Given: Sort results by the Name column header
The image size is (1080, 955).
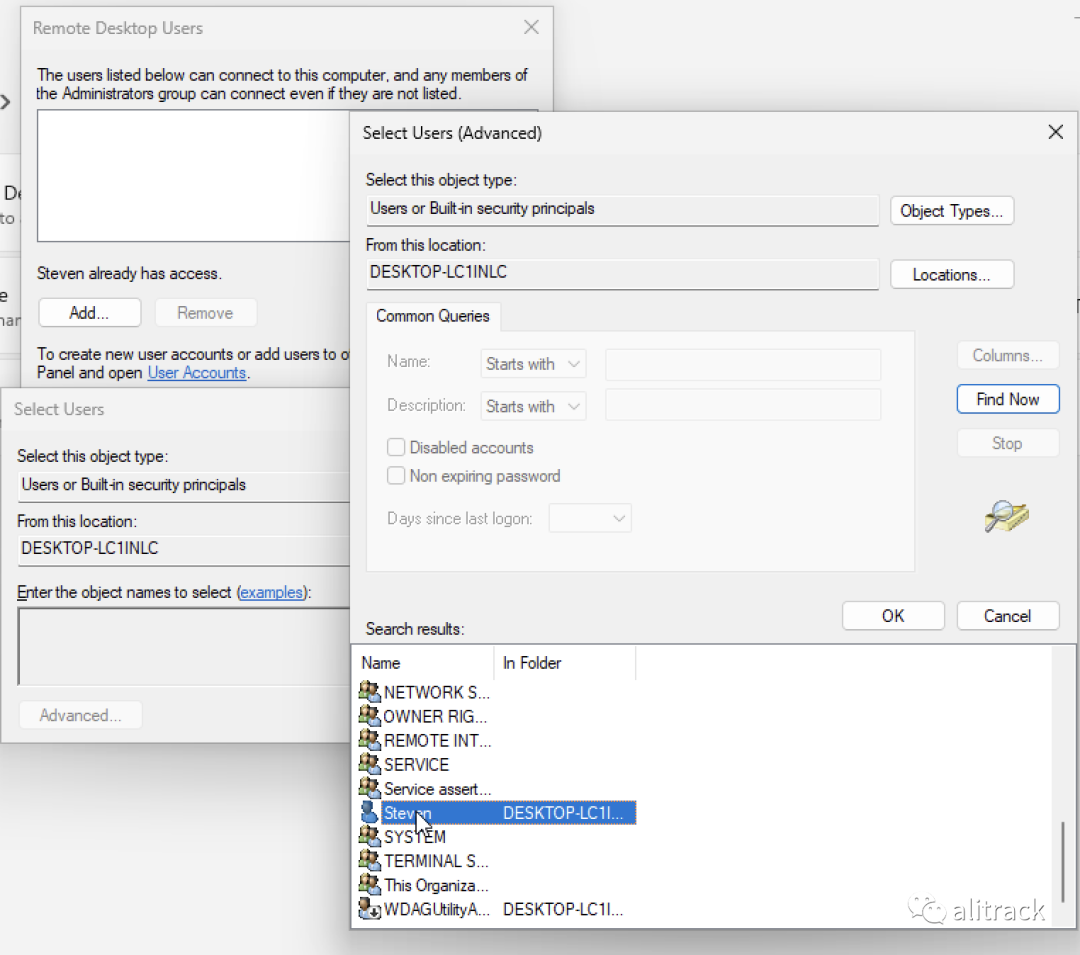Looking at the screenshot, I should [x=424, y=663].
